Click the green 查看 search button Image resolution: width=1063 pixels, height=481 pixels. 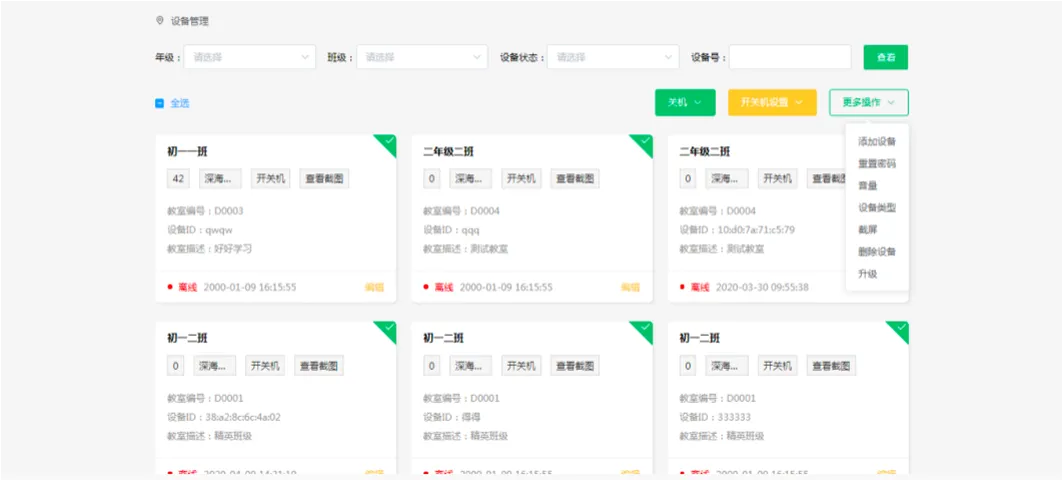click(885, 58)
